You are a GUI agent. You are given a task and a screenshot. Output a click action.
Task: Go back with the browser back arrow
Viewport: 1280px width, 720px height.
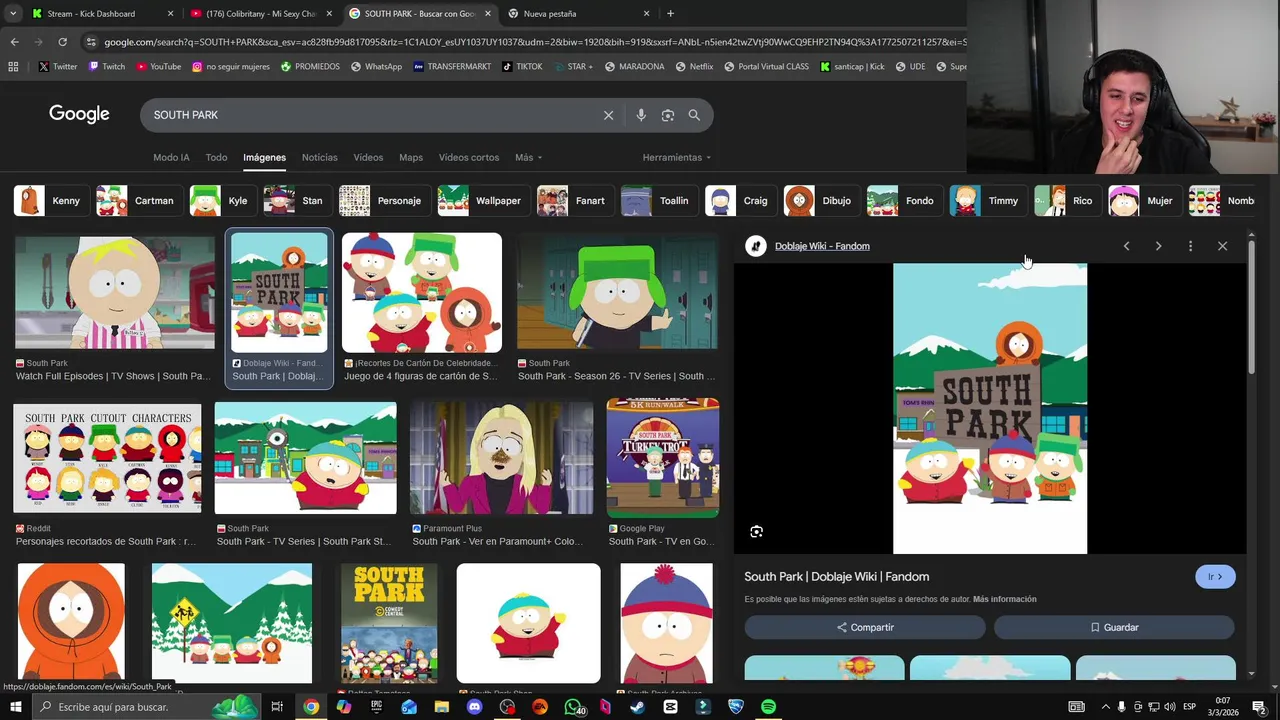click(14, 42)
